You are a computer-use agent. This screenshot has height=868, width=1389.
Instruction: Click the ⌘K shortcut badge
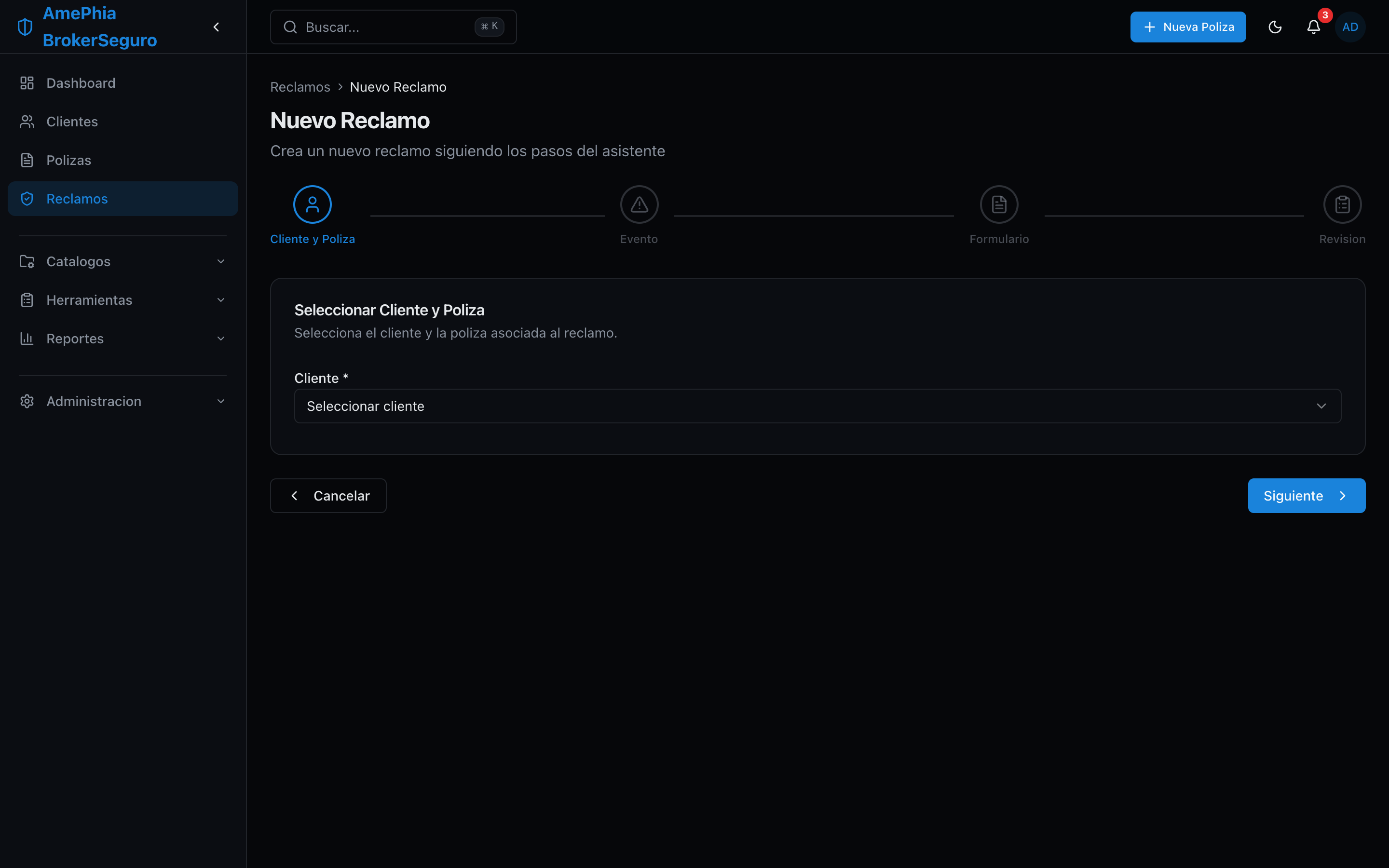tap(490, 27)
